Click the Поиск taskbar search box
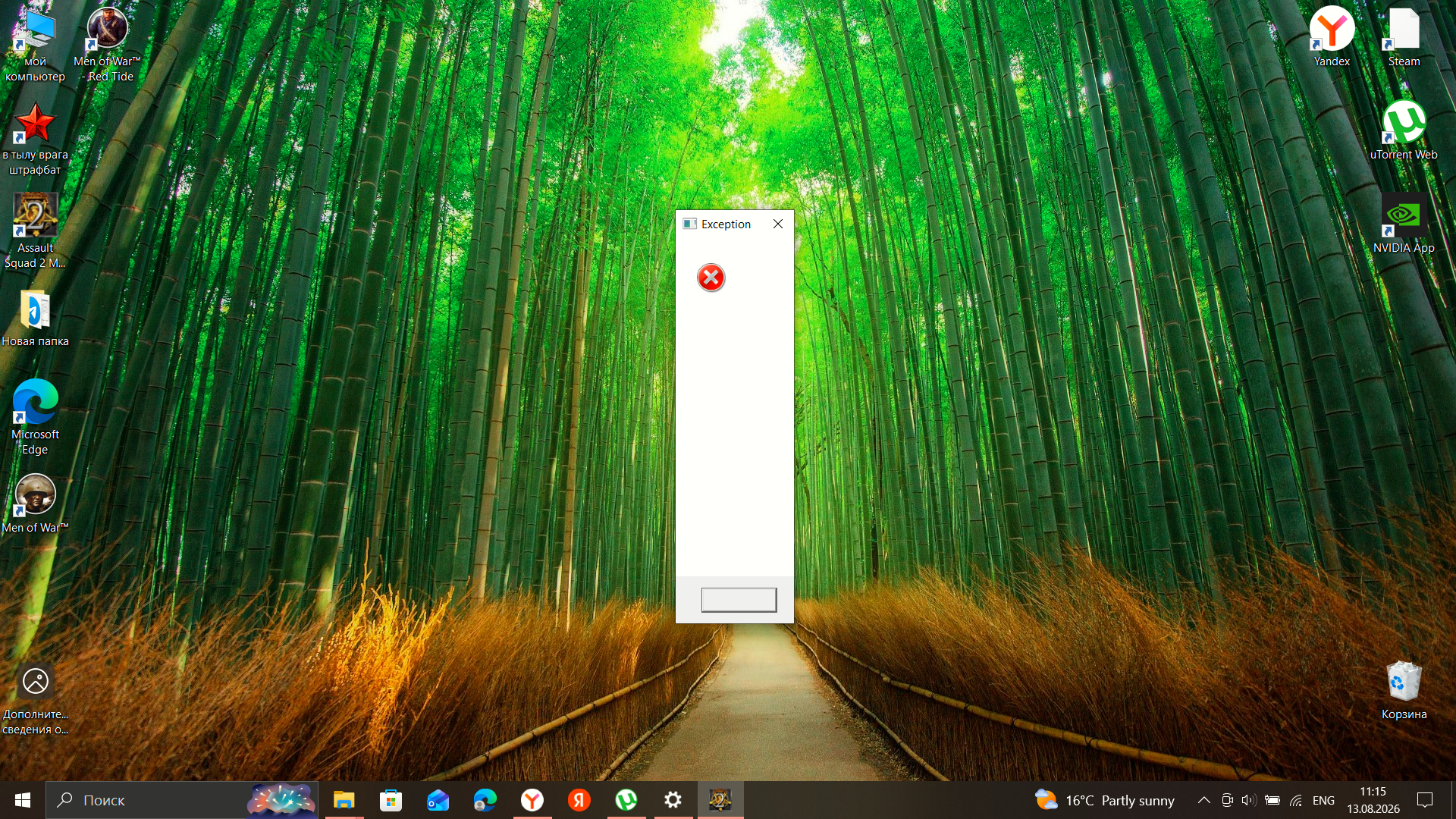Viewport: 1456px width, 819px height. tap(182, 800)
